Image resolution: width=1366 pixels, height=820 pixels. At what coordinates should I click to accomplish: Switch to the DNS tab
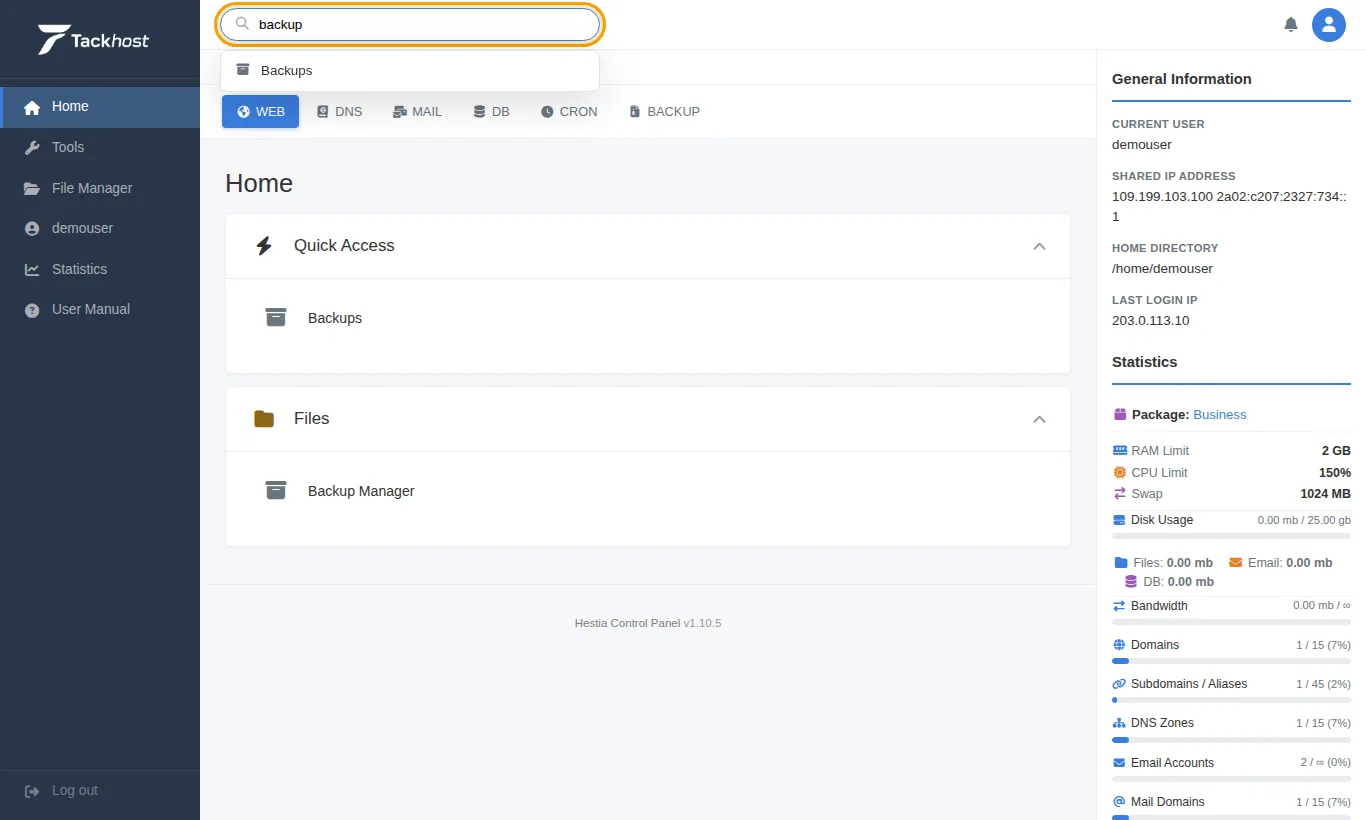pos(339,112)
